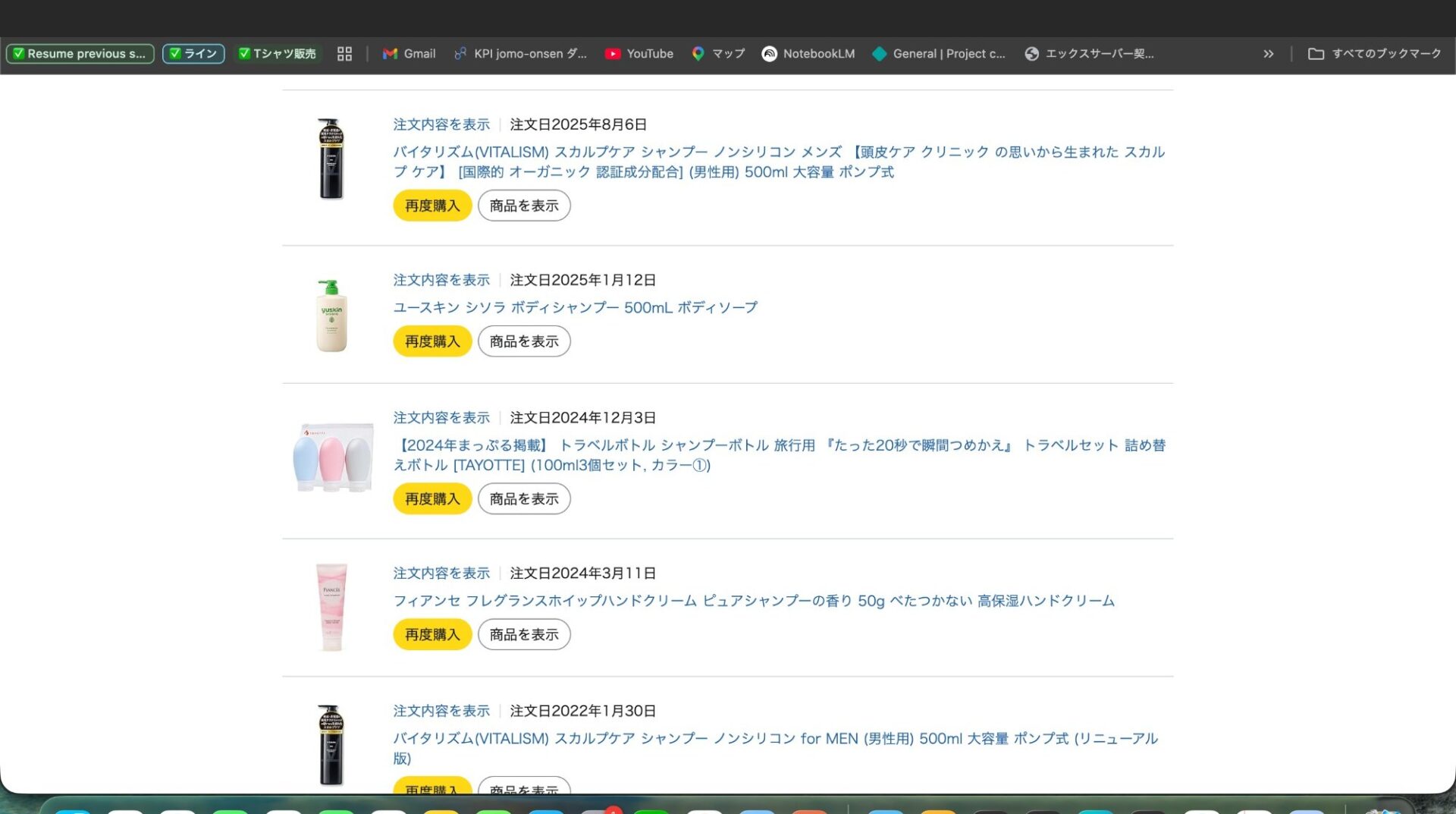Open the すべてのブックマーク folder
1456x814 pixels.
[x=1374, y=54]
